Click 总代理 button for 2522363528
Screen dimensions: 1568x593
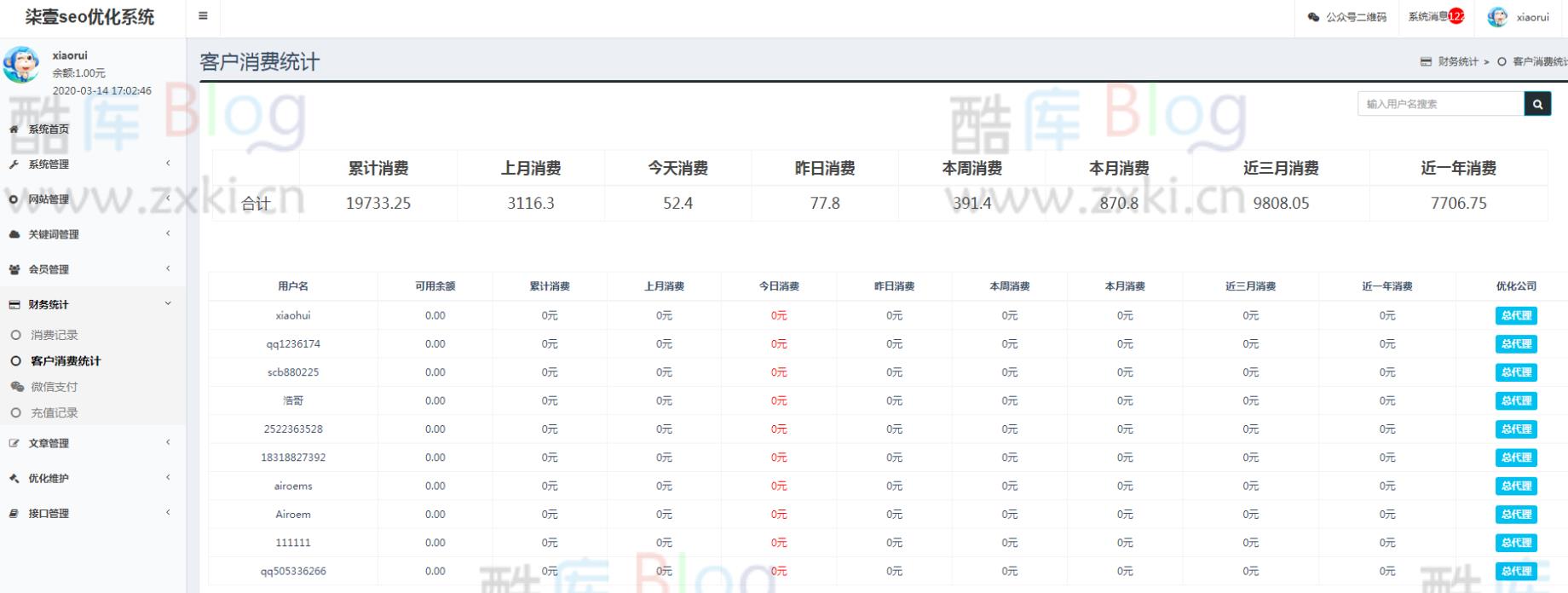pos(1516,429)
